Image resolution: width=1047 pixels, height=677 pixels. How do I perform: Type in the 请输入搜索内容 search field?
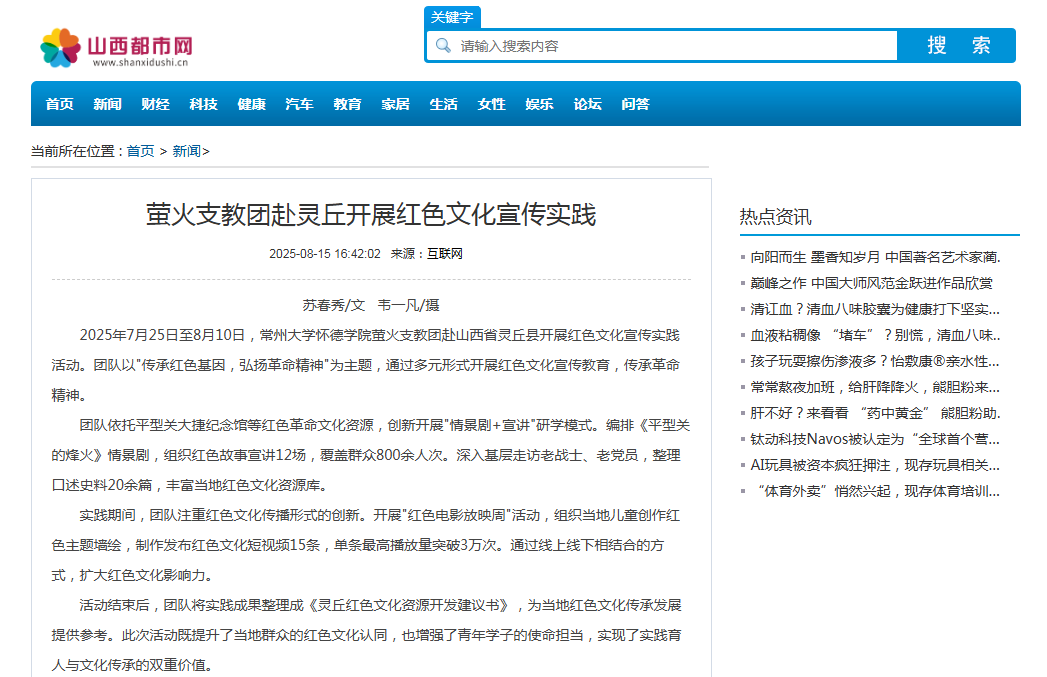670,46
